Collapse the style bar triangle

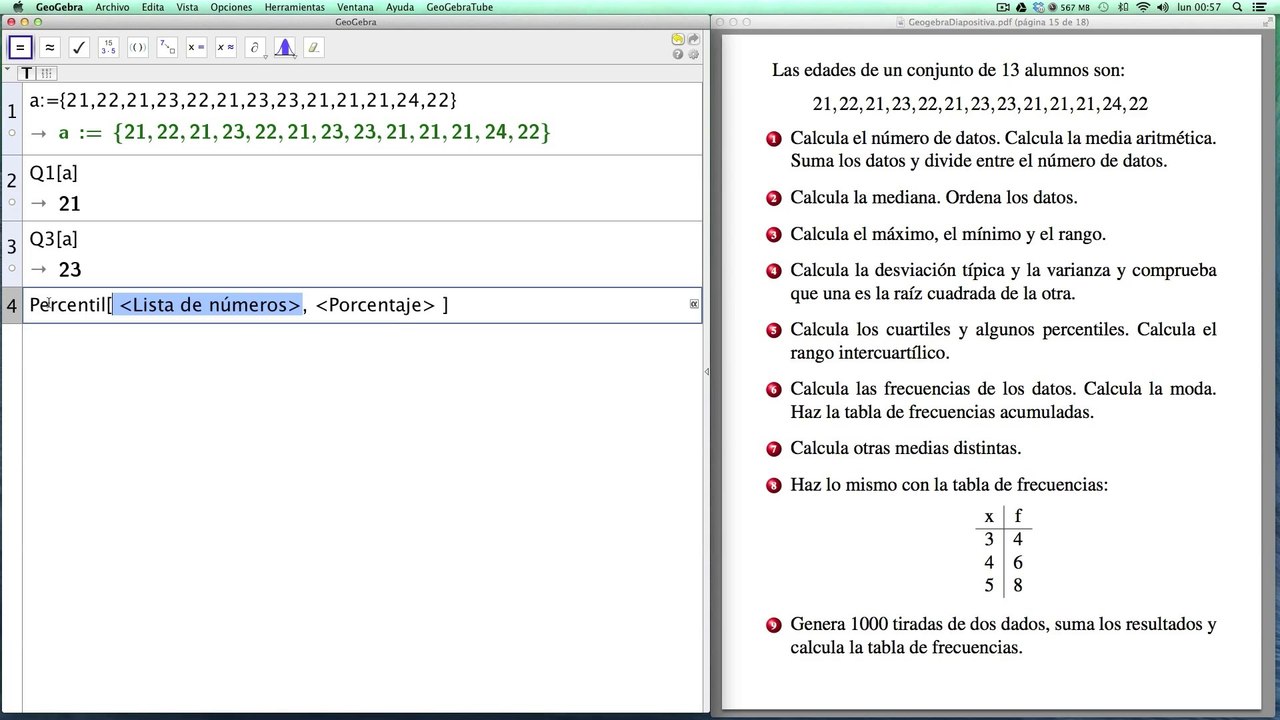point(8,71)
